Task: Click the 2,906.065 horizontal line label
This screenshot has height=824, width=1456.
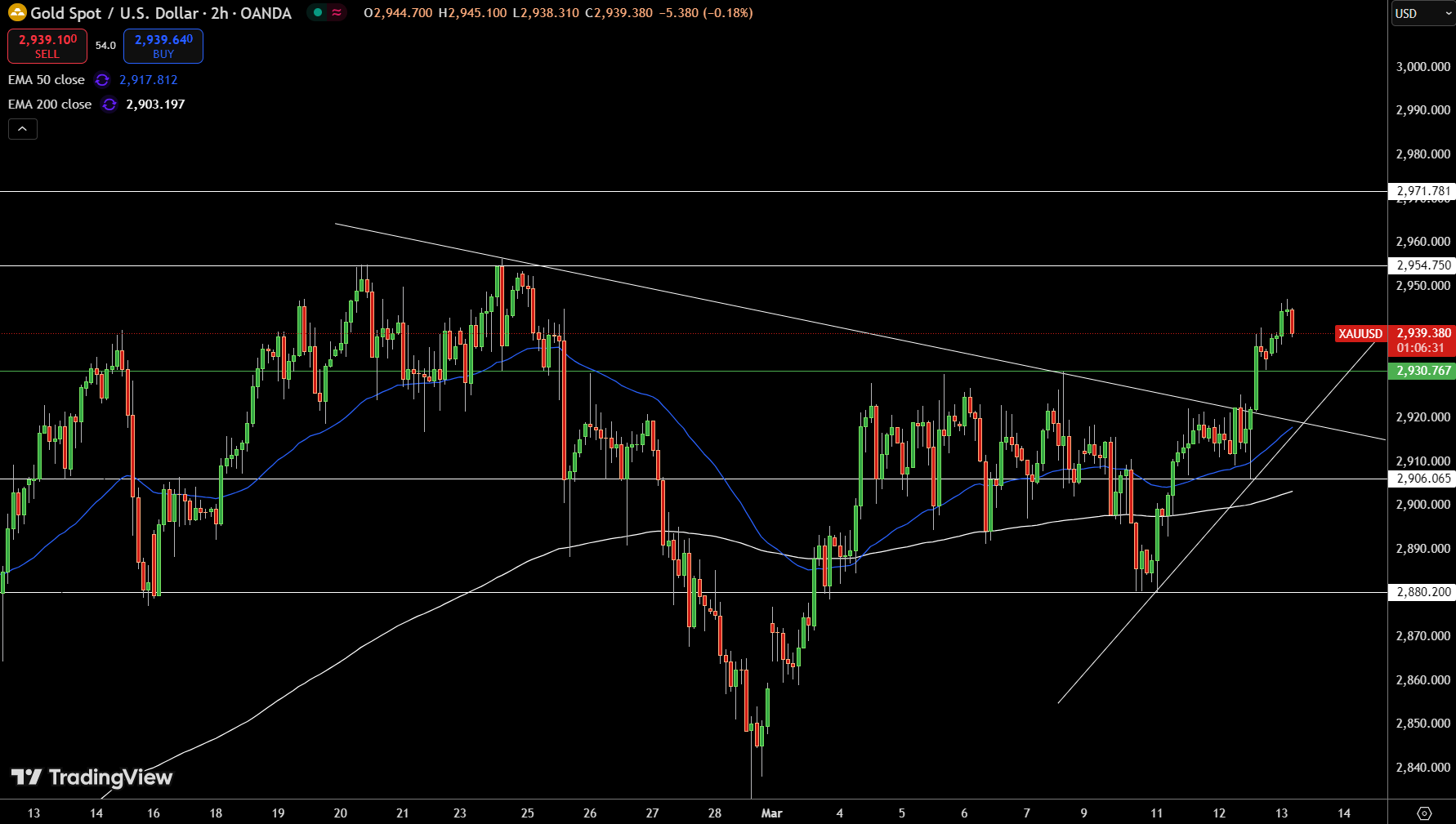Action: pos(1423,479)
